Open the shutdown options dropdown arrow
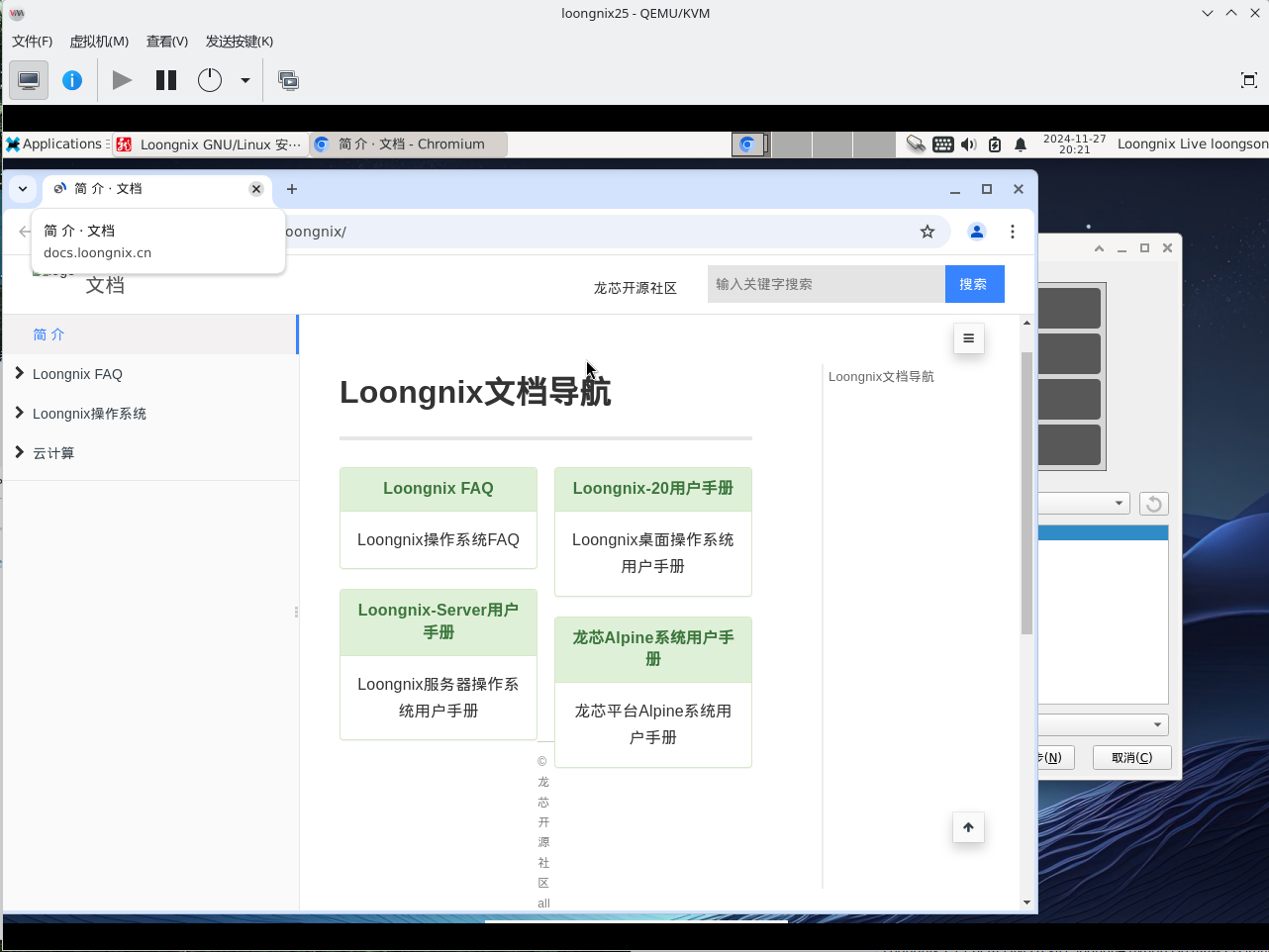 tap(244, 80)
